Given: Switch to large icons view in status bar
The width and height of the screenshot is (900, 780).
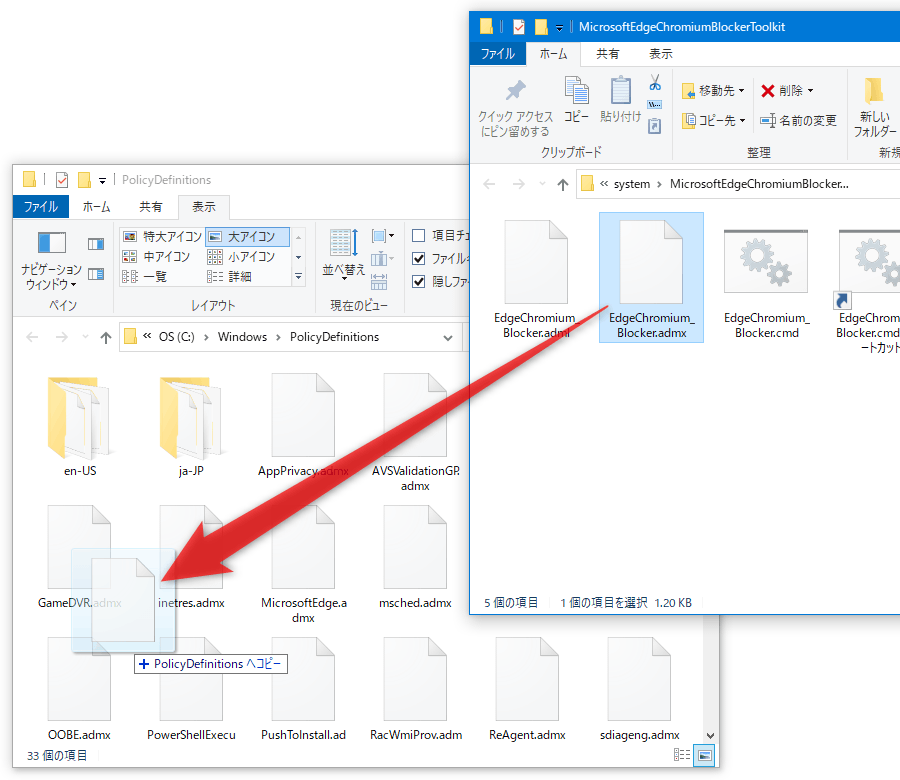Looking at the screenshot, I should click(705, 755).
